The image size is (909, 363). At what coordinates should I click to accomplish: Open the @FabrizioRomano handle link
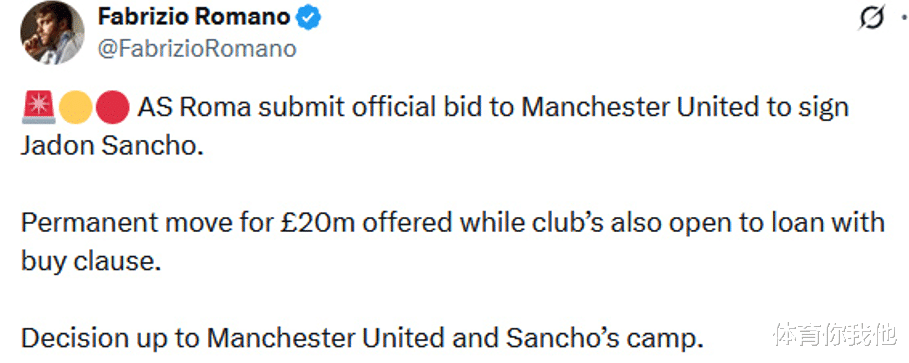click(x=197, y=49)
